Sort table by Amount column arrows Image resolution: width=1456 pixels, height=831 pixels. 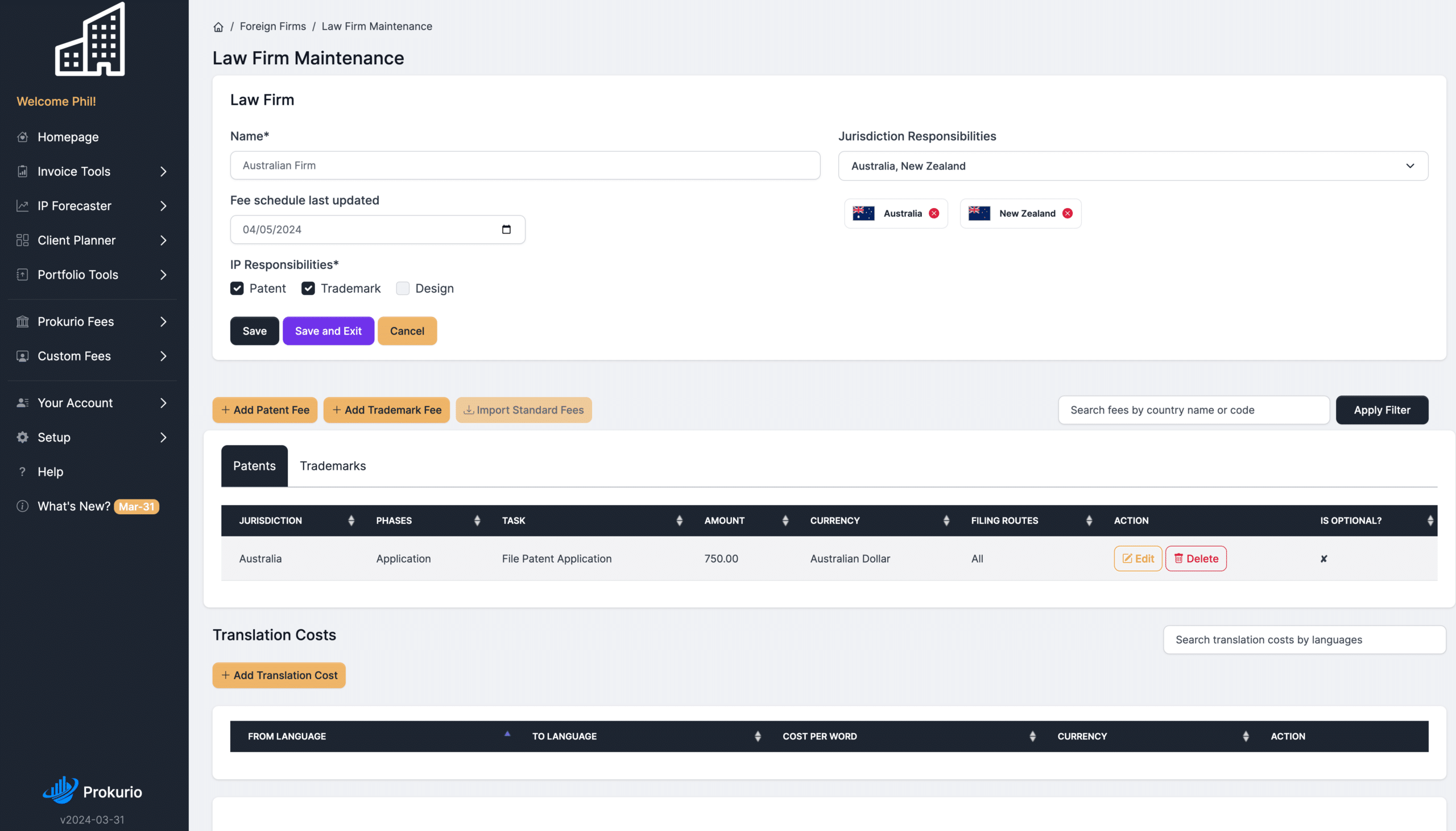[785, 520]
